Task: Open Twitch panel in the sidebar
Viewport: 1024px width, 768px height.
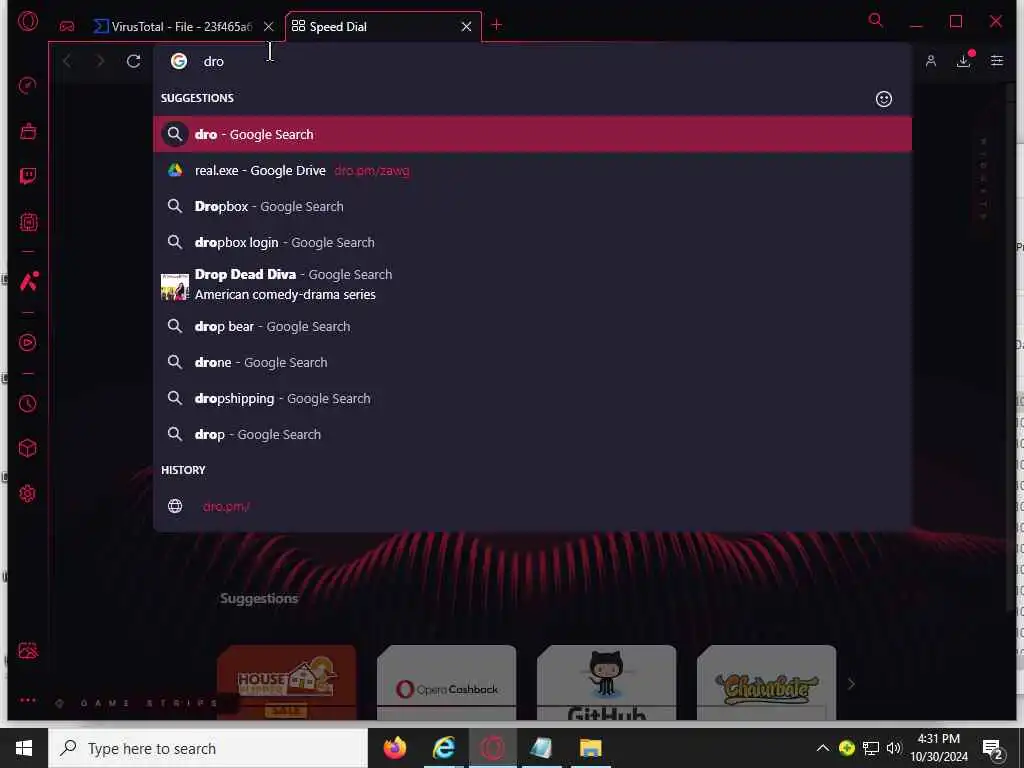Action: (x=27, y=176)
